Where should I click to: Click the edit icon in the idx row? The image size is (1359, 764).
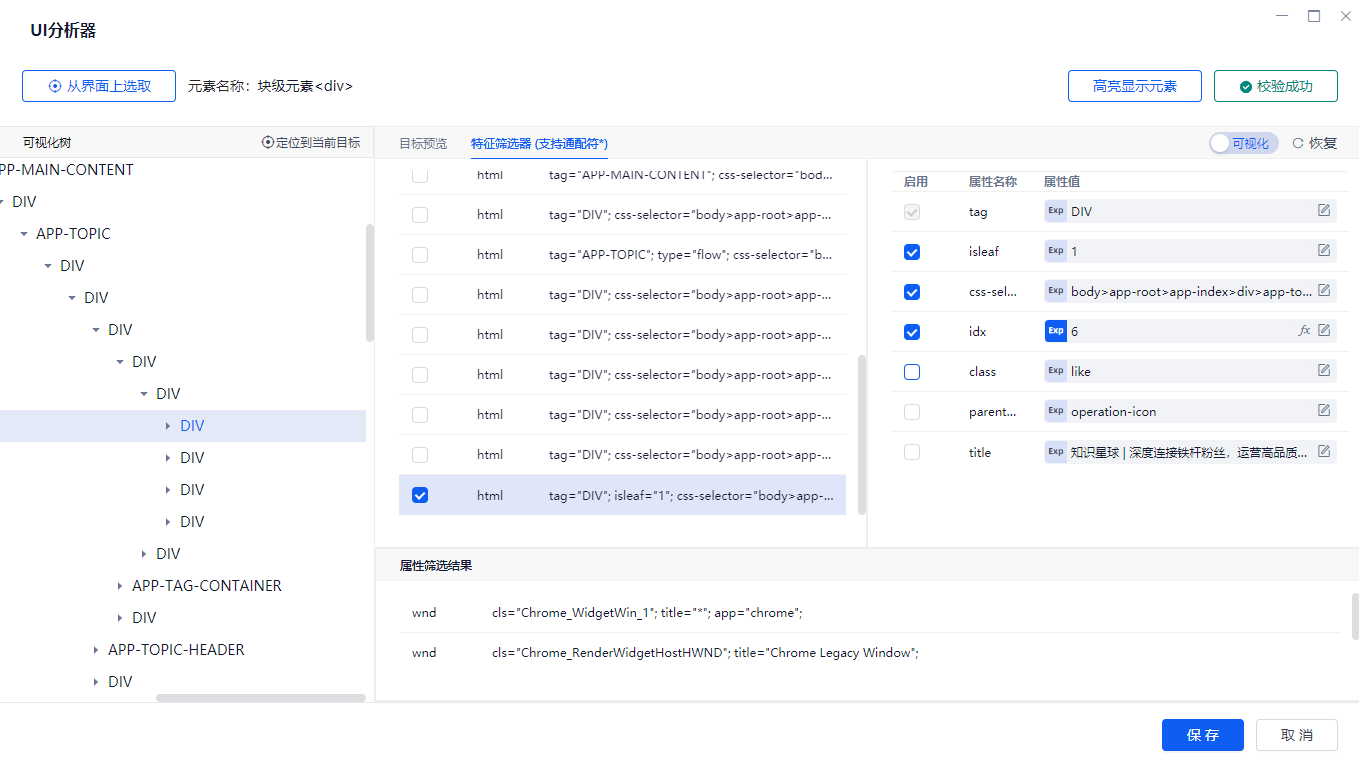pos(1324,330)
